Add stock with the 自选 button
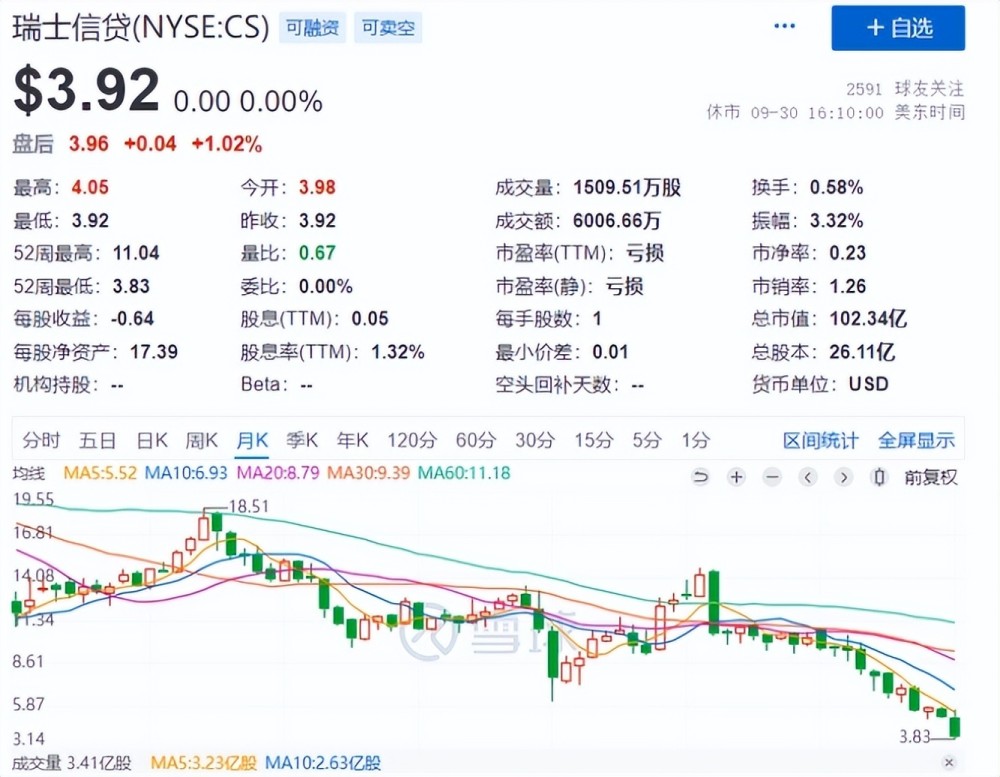The width and height of the screenshot is (1000, 777). click(898, 27)
